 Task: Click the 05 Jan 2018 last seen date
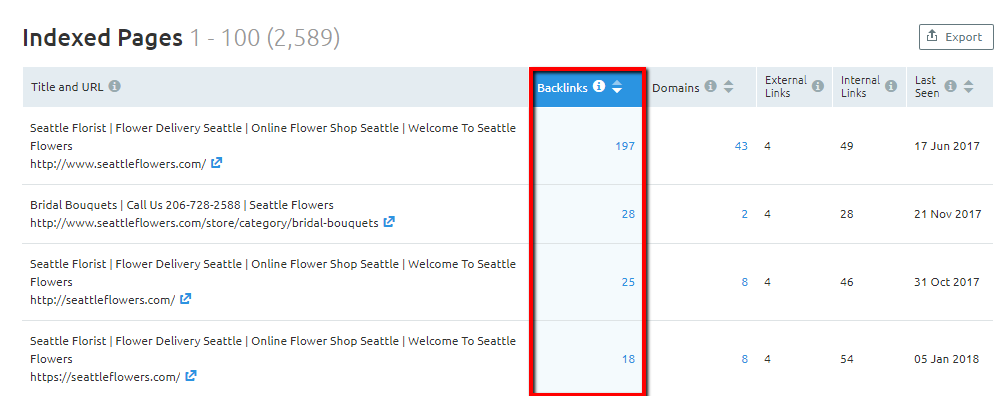tap(947, 359)
